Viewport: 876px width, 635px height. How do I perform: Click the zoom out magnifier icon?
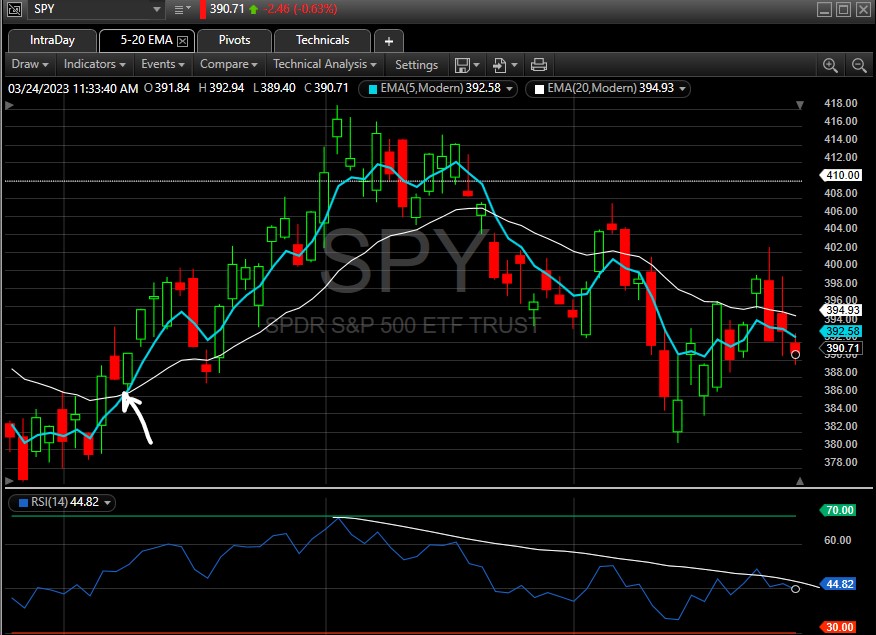tap(858, 65)
